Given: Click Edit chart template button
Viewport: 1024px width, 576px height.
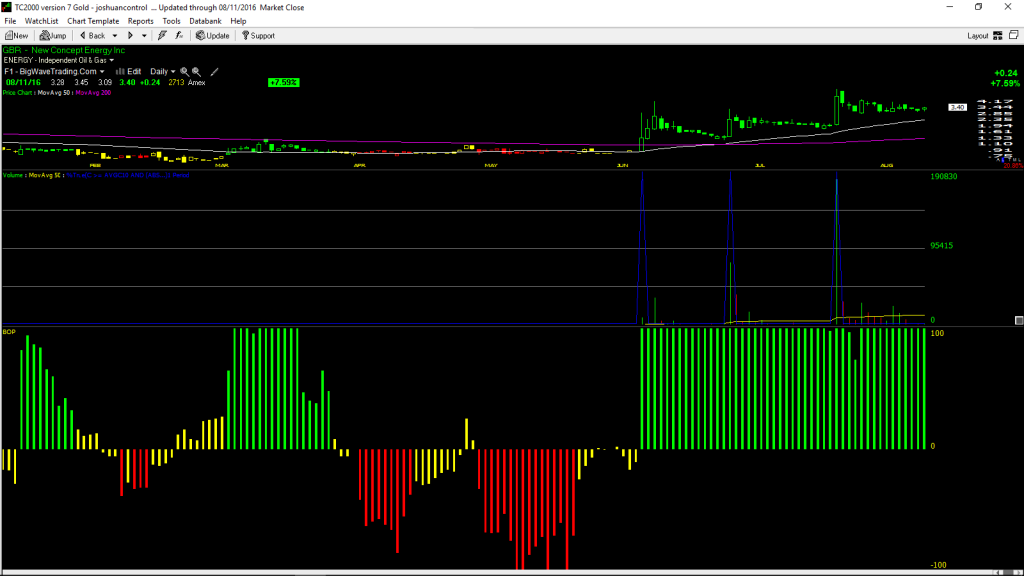Looking at the screenshot, I should (129, 72).
